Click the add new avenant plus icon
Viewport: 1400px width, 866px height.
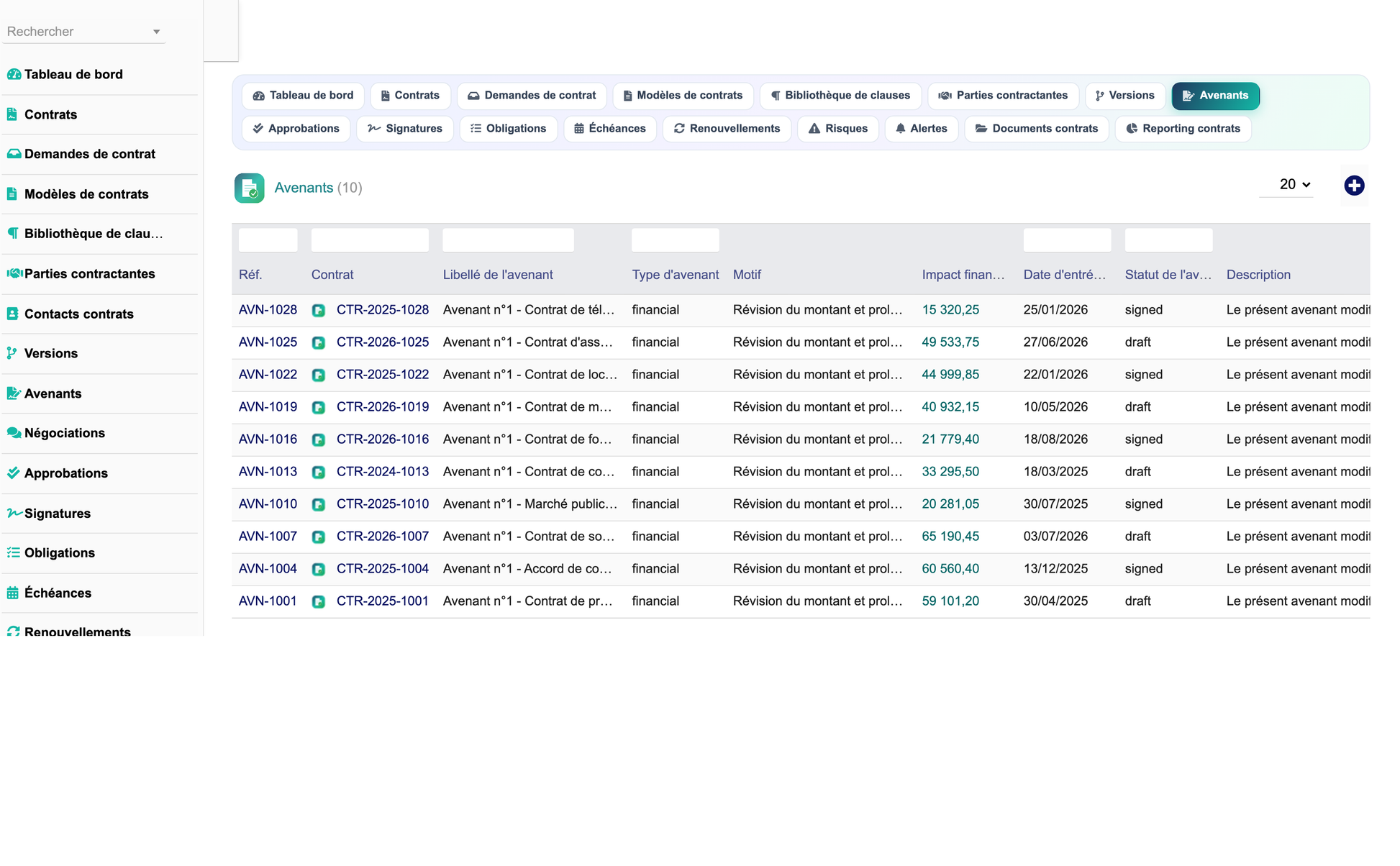(x=1354, y=186)
